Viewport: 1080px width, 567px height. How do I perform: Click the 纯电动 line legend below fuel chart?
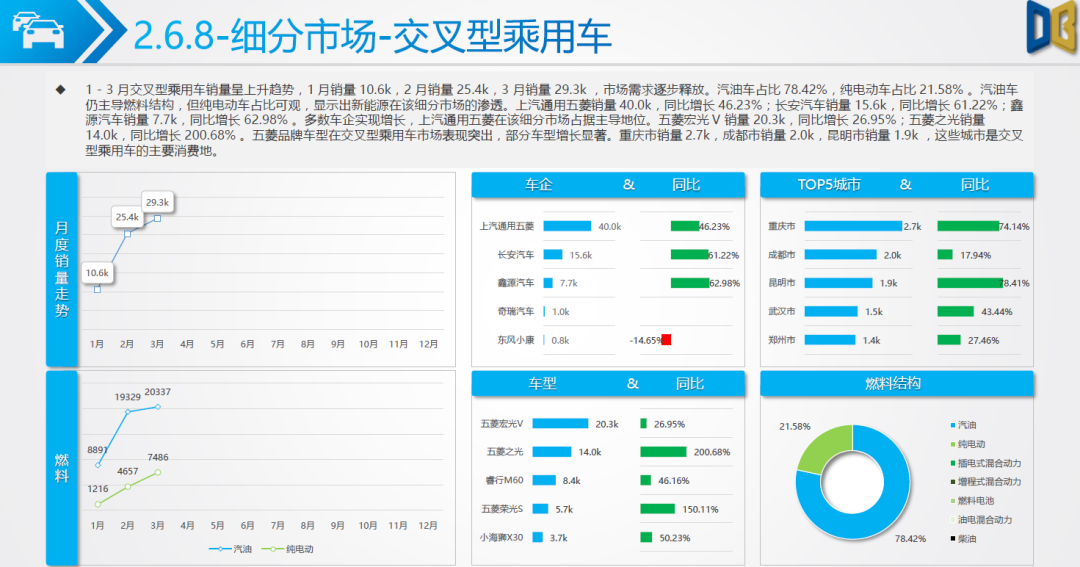click(288, 549)
